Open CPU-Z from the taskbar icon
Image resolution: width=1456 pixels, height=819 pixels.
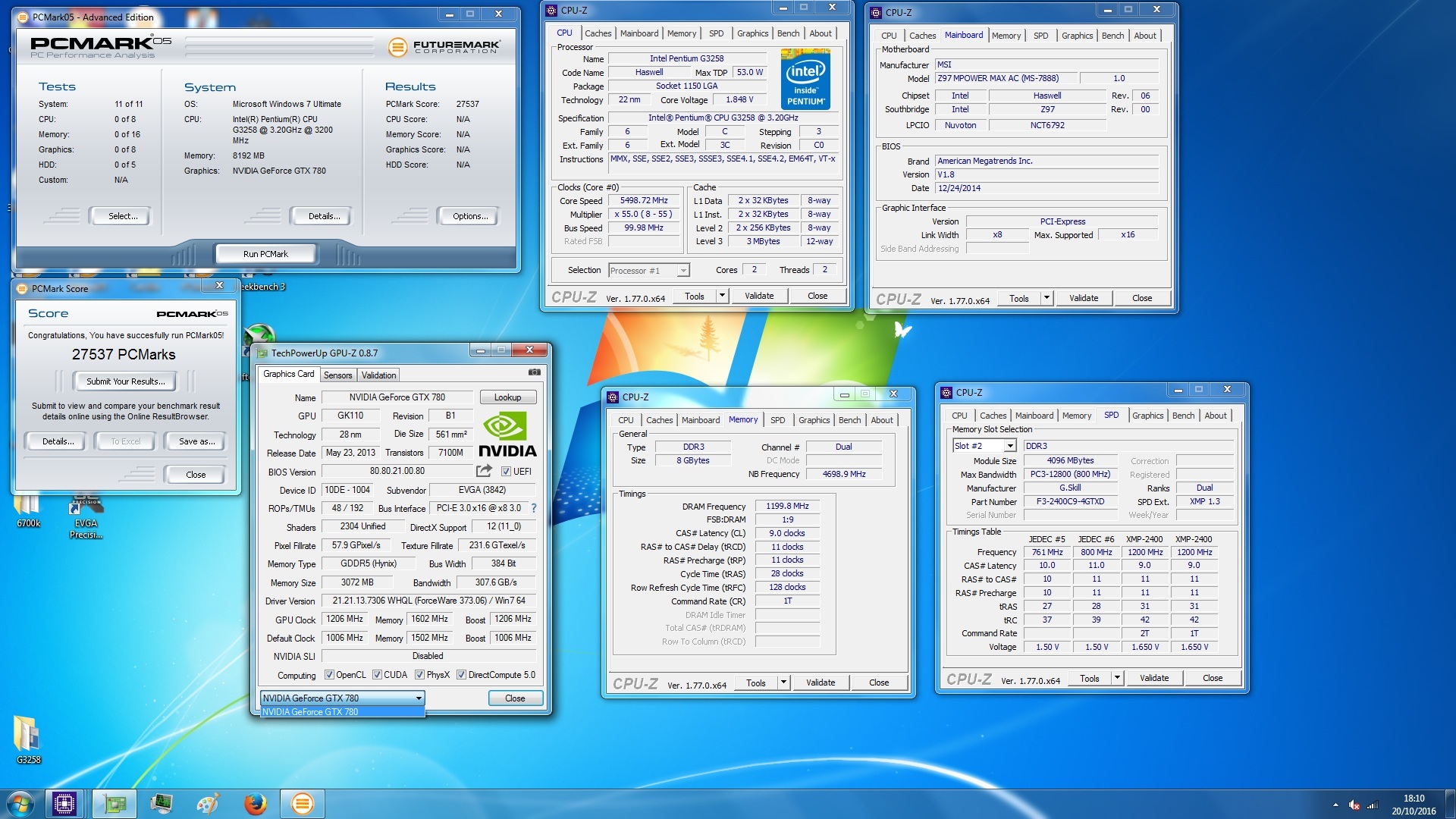(x=64, y=803)
